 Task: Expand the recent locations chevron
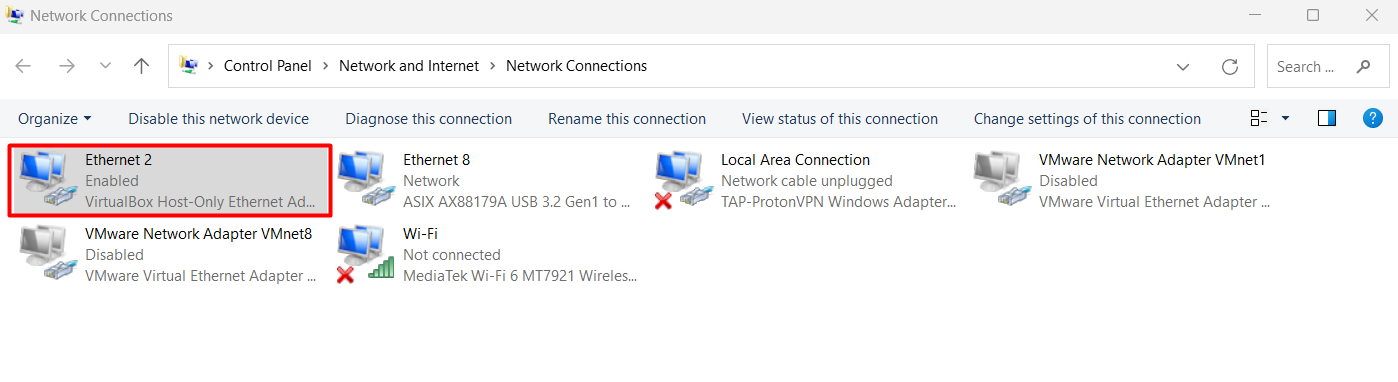tap(105, 66)
